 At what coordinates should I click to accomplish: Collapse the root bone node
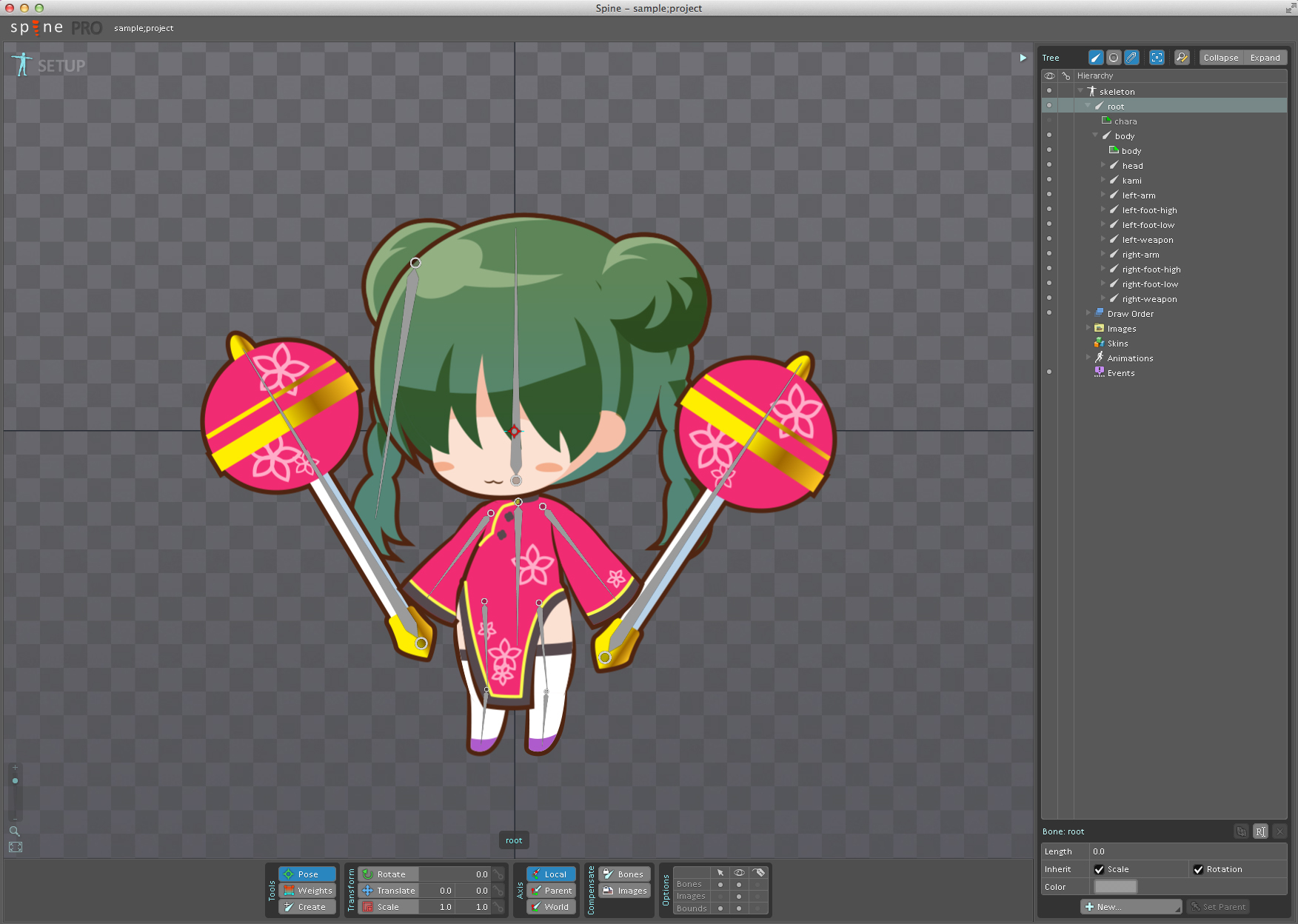coord(1088,106)
